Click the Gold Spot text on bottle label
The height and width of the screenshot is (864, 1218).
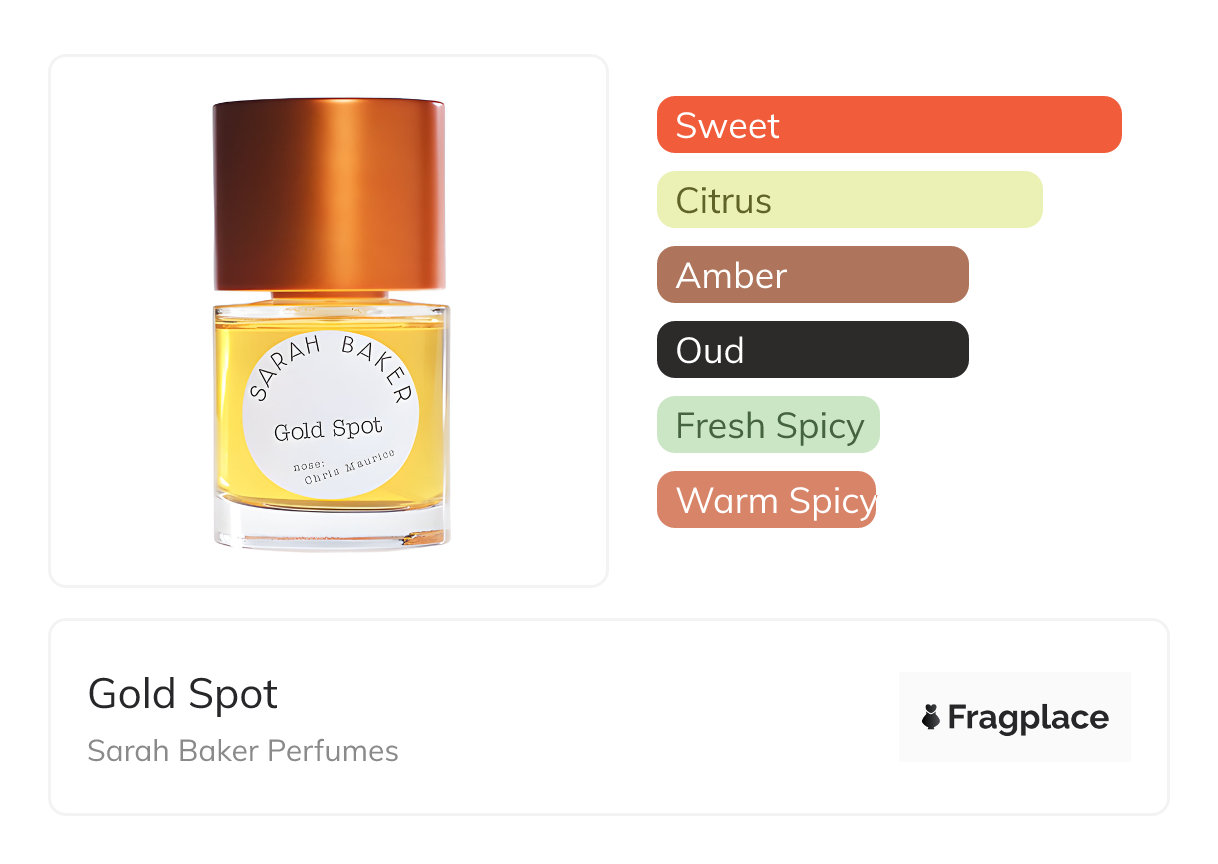[x=328, y=430]
